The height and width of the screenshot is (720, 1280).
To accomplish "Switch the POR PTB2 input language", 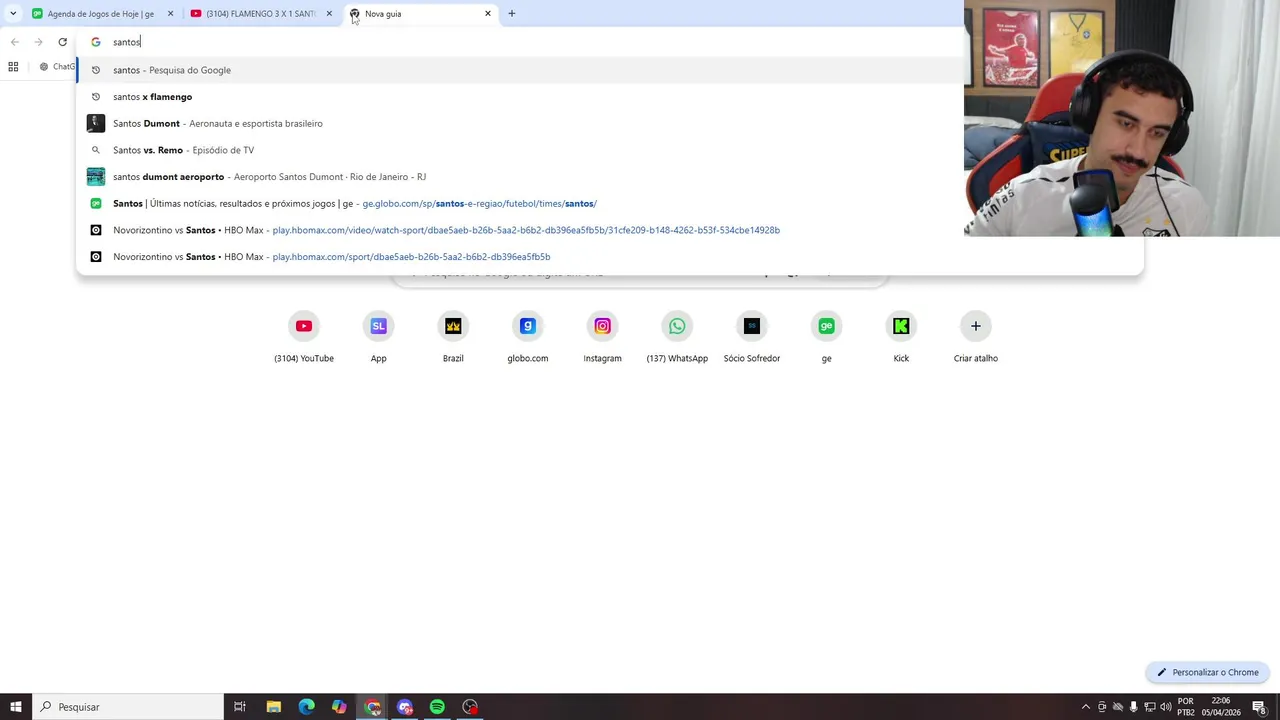I will (x=1186, y=707).
